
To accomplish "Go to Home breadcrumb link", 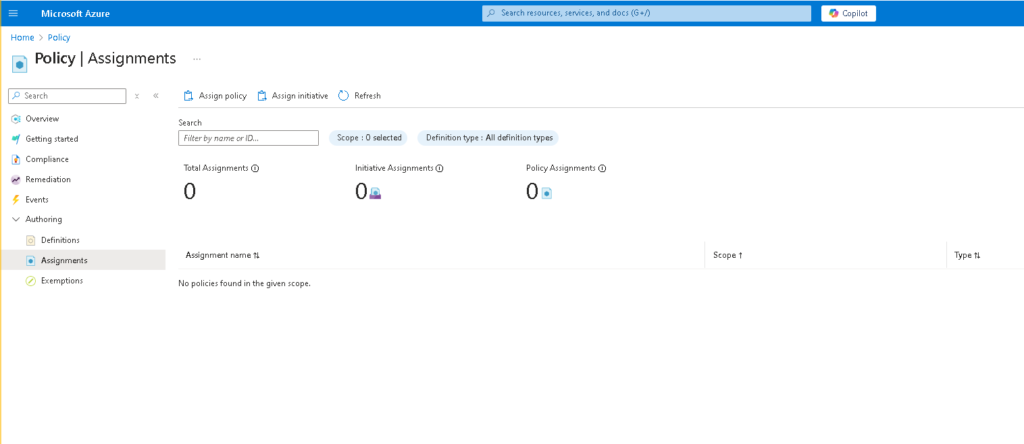I will 22,38.
